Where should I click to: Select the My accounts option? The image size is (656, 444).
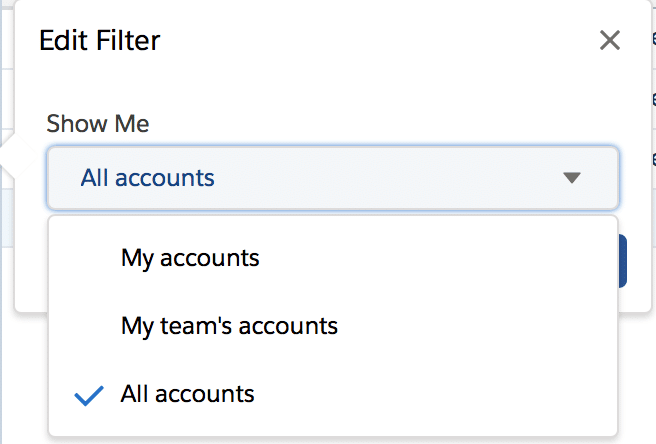[x=190, y=258]
